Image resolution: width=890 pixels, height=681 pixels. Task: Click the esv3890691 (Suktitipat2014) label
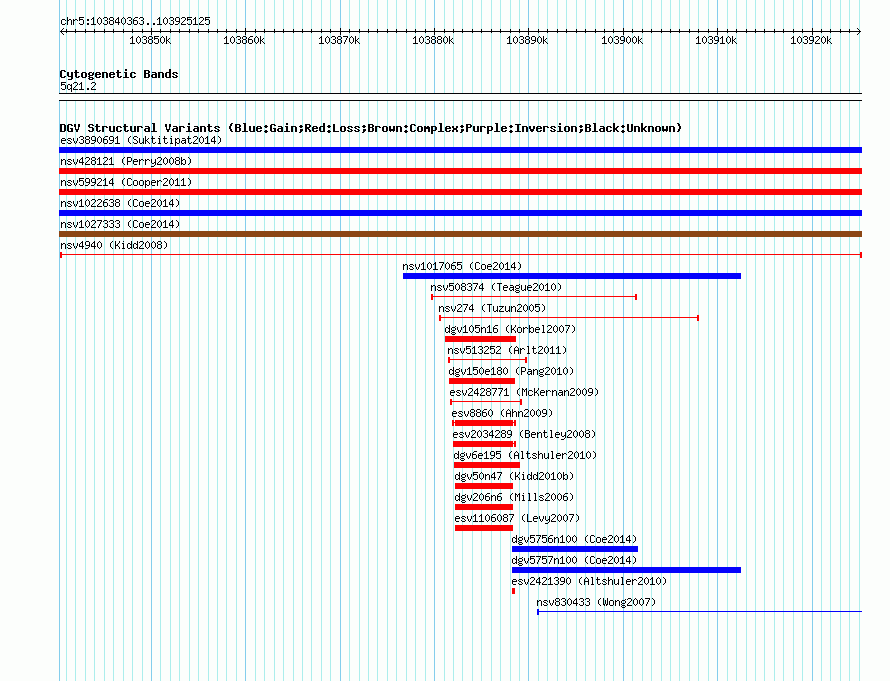(141, 140)
